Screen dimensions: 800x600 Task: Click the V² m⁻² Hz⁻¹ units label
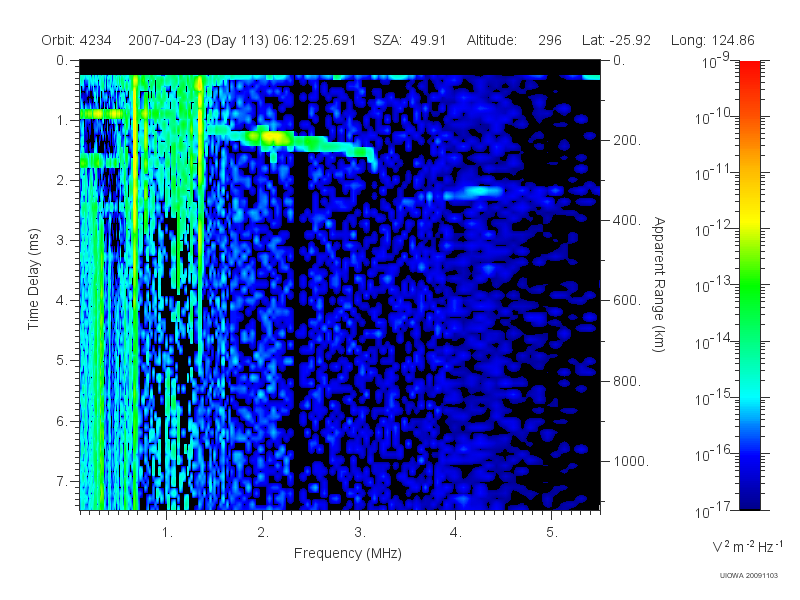747,546
